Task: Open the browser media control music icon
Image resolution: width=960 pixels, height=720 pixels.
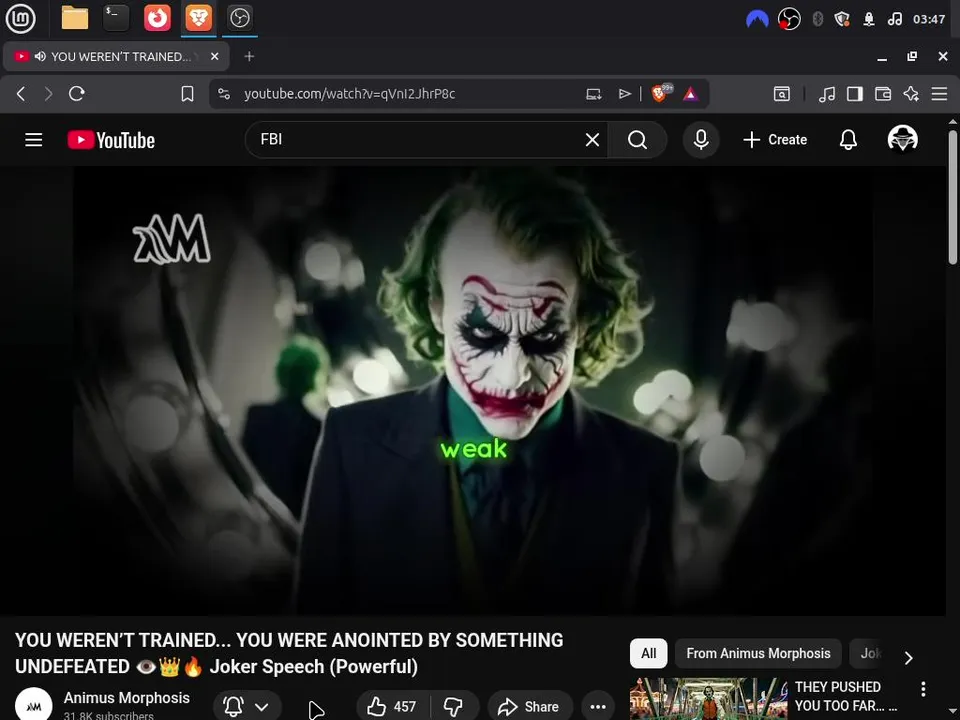Action: point(827,94)
